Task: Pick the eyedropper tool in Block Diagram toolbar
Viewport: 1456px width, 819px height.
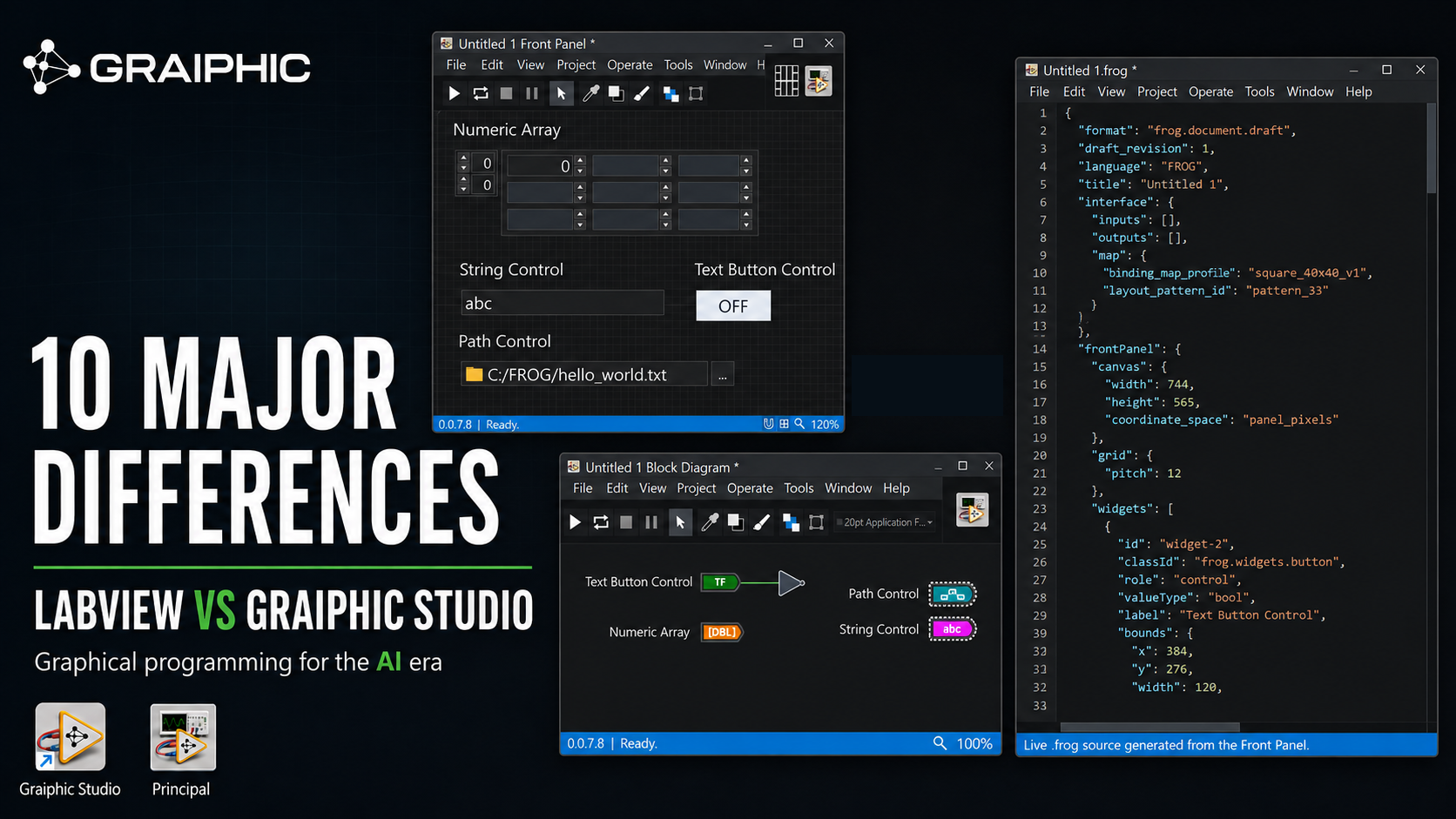Action: 710,522
